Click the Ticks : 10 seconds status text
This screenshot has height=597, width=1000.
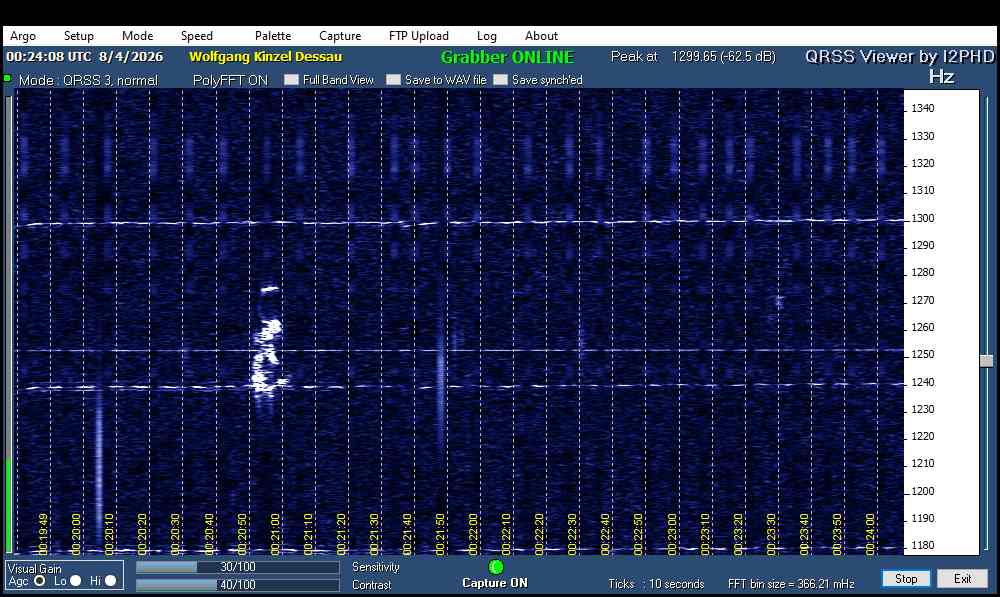click(x=656, y=584)
